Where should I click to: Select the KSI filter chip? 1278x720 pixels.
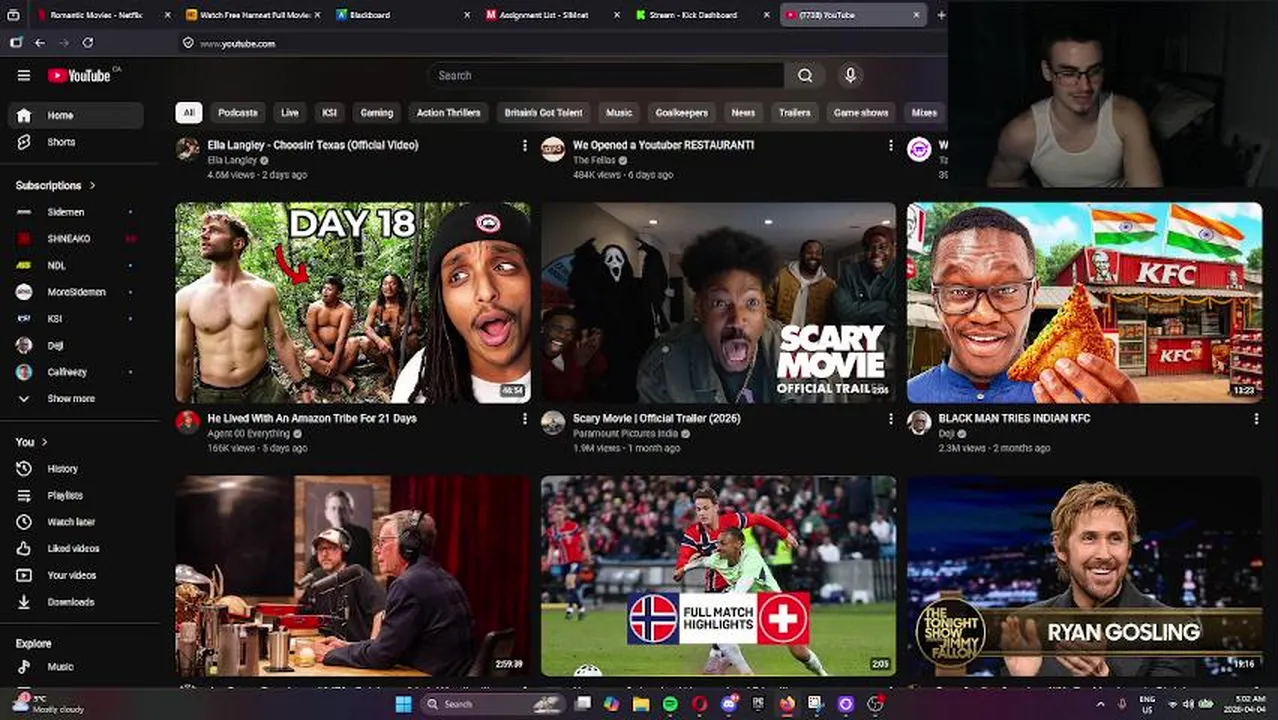[x=329, y=113]
